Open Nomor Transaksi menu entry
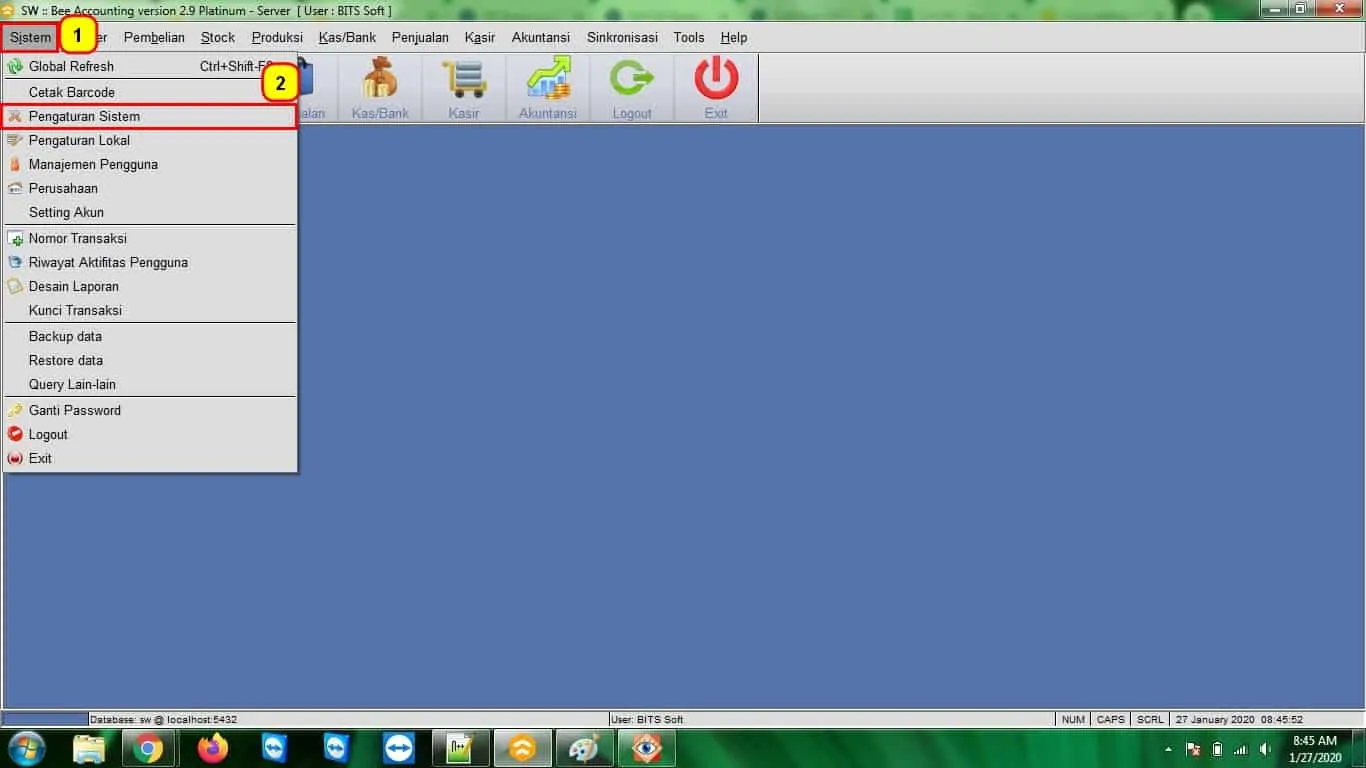 pos(150,238)
